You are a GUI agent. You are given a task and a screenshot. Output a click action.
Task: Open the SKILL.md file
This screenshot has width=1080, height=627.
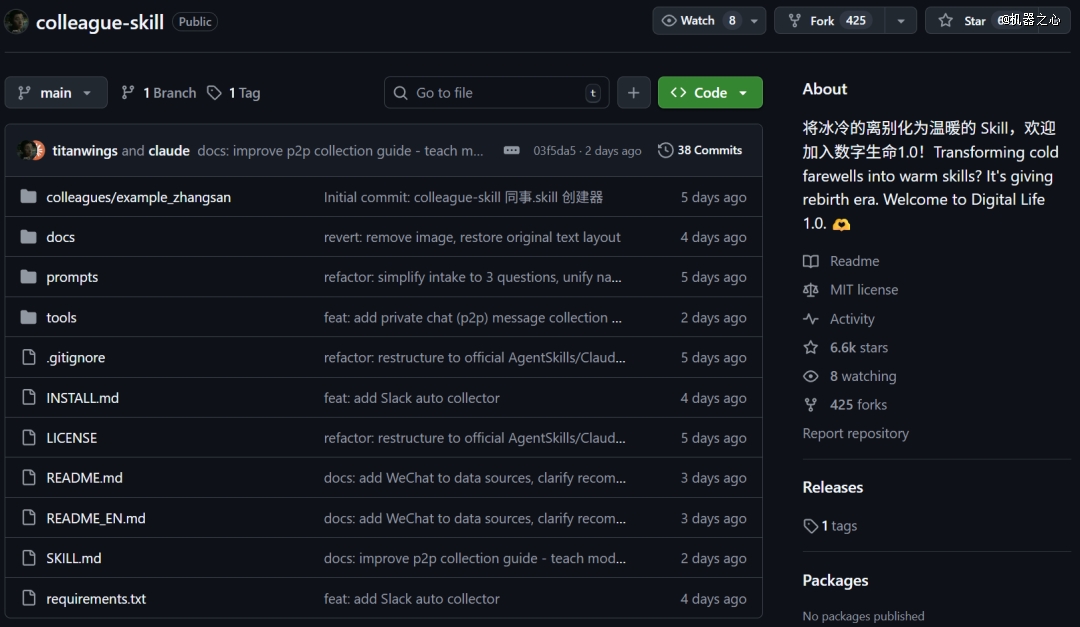(x=73, y=558)
